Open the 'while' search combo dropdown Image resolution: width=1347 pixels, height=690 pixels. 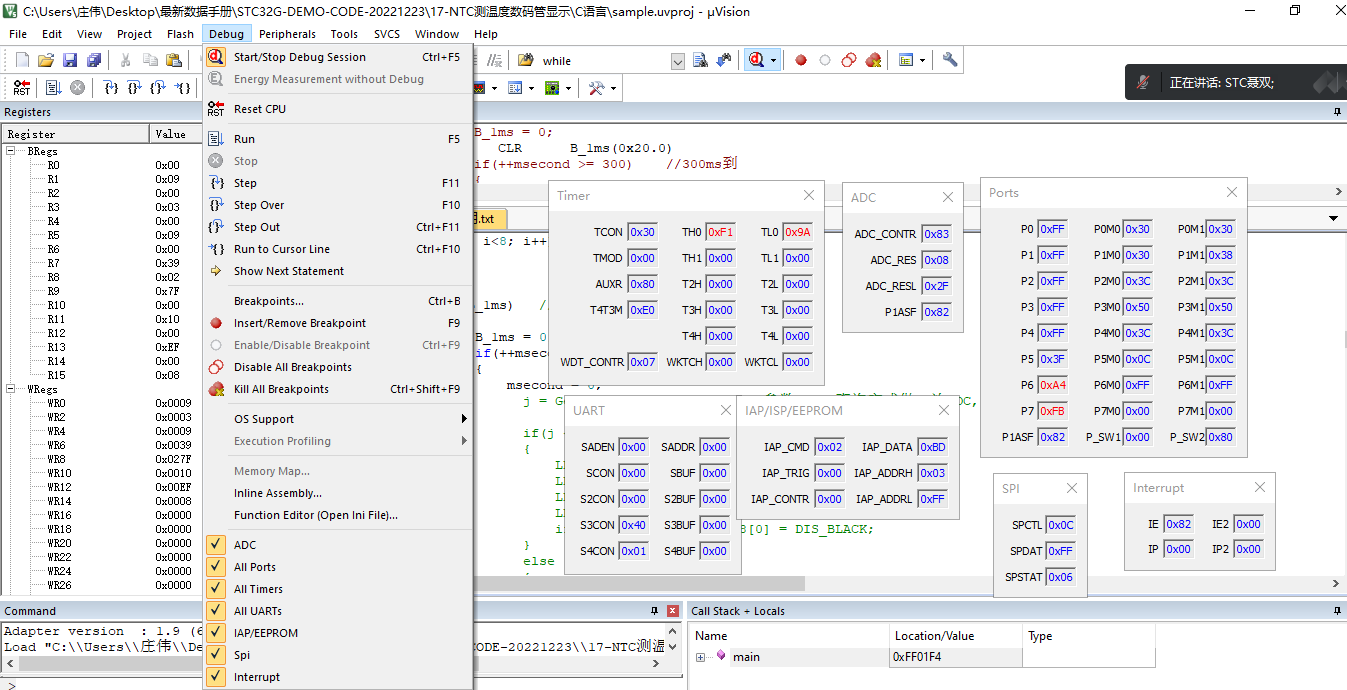point(678,61)
